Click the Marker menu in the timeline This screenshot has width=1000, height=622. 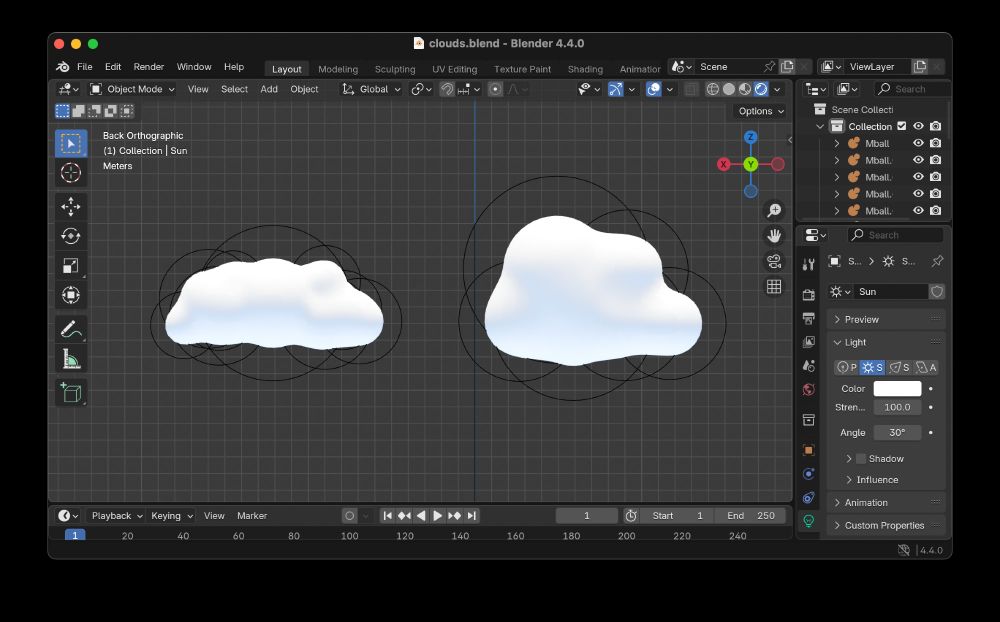click(x=252, y=515)
